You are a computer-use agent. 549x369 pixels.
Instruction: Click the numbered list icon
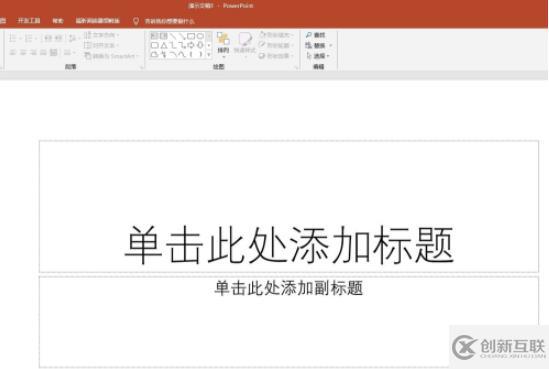pos(29,38)
